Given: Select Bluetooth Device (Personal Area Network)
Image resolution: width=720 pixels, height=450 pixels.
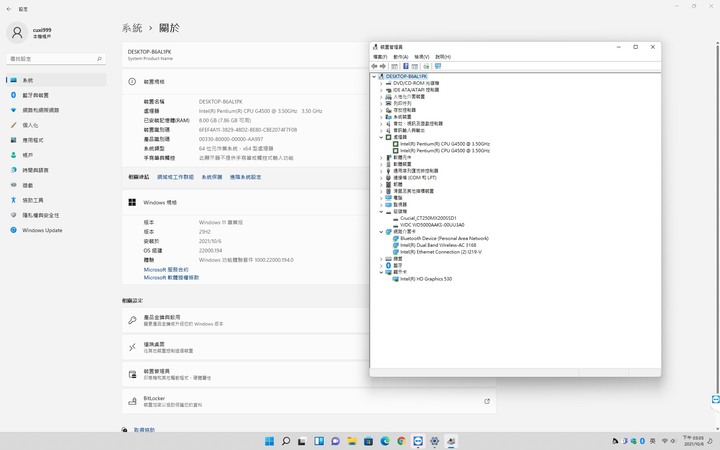Looking at the screenshot, I should coord(444,238).
